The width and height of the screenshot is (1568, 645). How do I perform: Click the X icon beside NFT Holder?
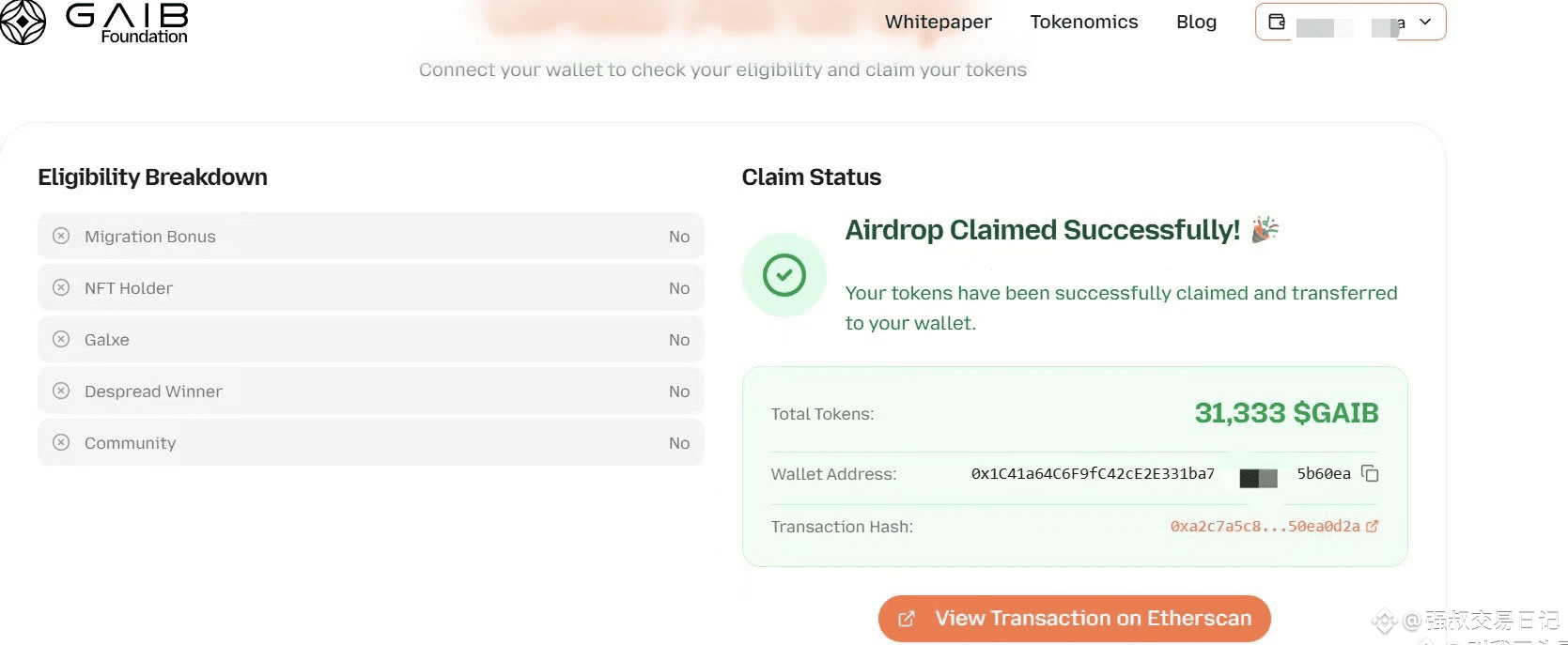pos(61,288)
